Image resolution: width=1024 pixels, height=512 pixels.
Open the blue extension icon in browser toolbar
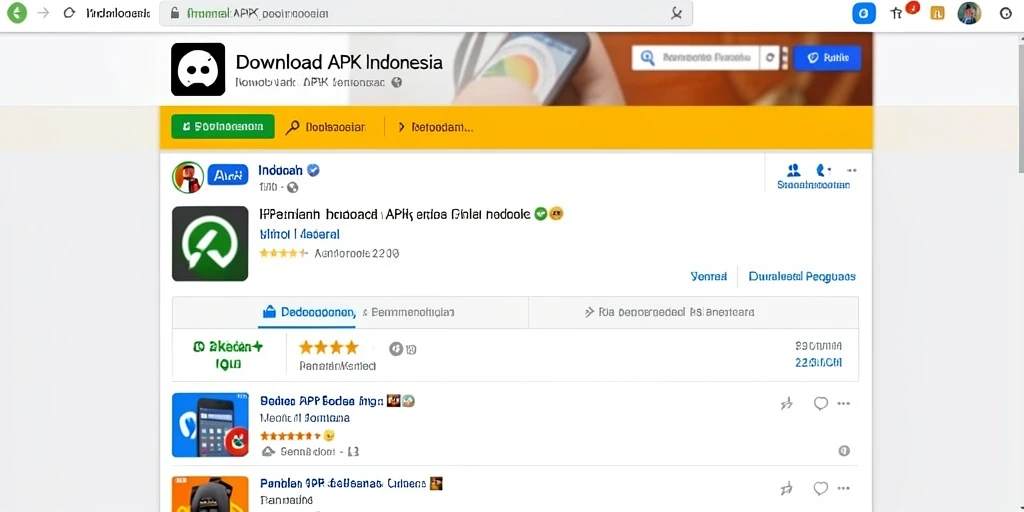click(864, 13)
